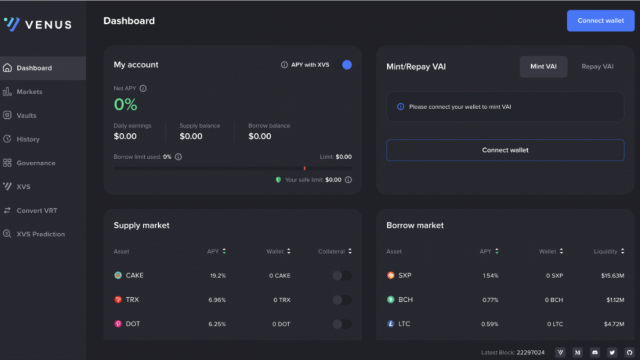Enable collateral toggle for CAKE

pyautogui.click(x=342, y=276)
